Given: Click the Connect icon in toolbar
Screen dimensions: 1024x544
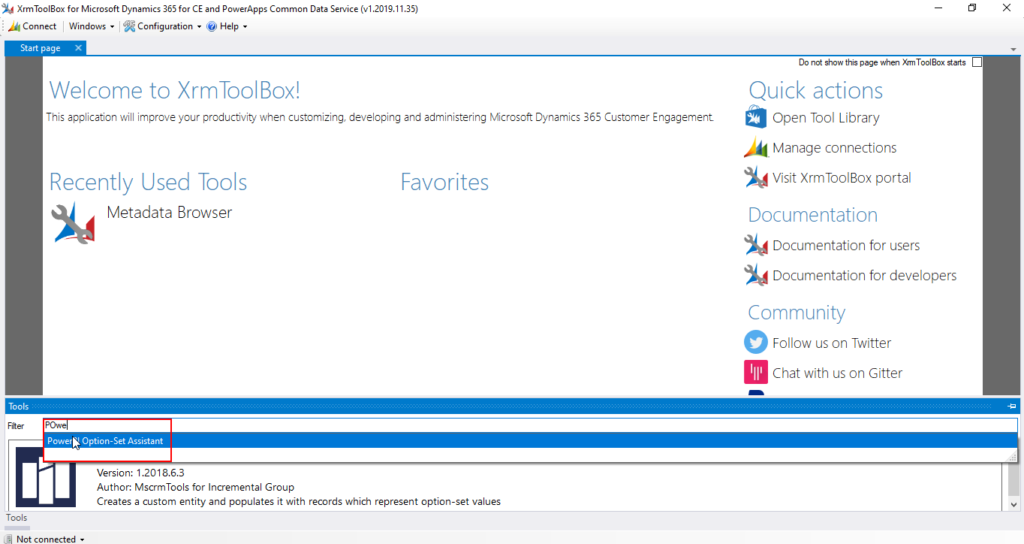Looking at the screenshot, I should click(x=14, y=26).
